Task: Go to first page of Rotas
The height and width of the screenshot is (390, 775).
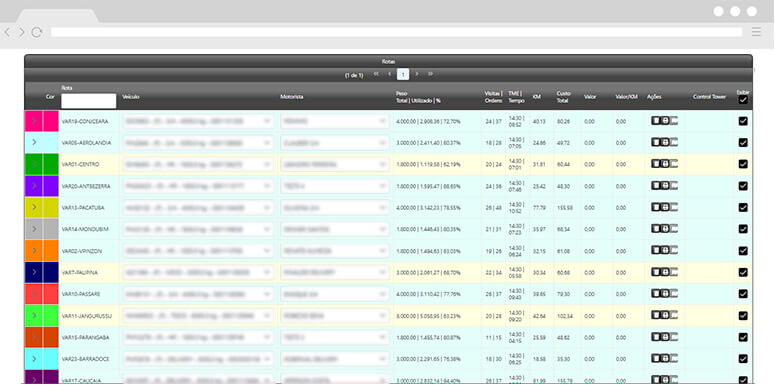Action: point(376,74)
